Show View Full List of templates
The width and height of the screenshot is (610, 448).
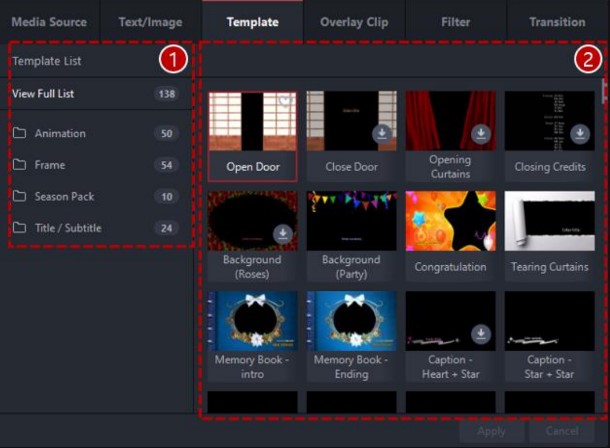43,94
